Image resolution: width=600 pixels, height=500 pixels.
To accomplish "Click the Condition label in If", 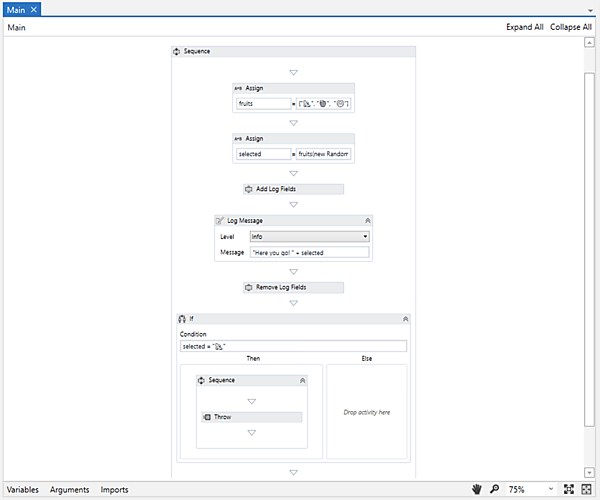I will tap(193, 334).
